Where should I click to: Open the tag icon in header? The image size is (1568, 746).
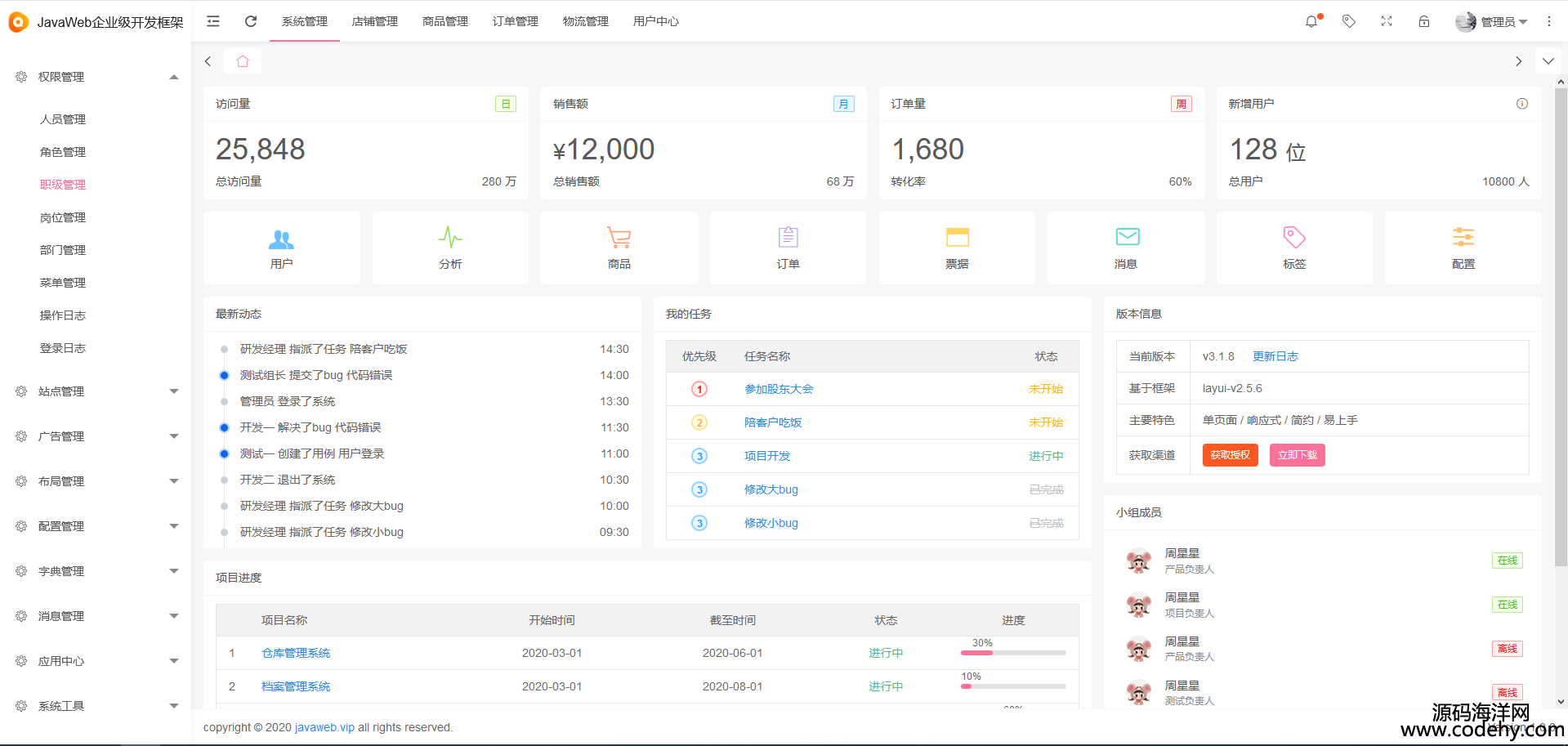(x=1349, y=21)
